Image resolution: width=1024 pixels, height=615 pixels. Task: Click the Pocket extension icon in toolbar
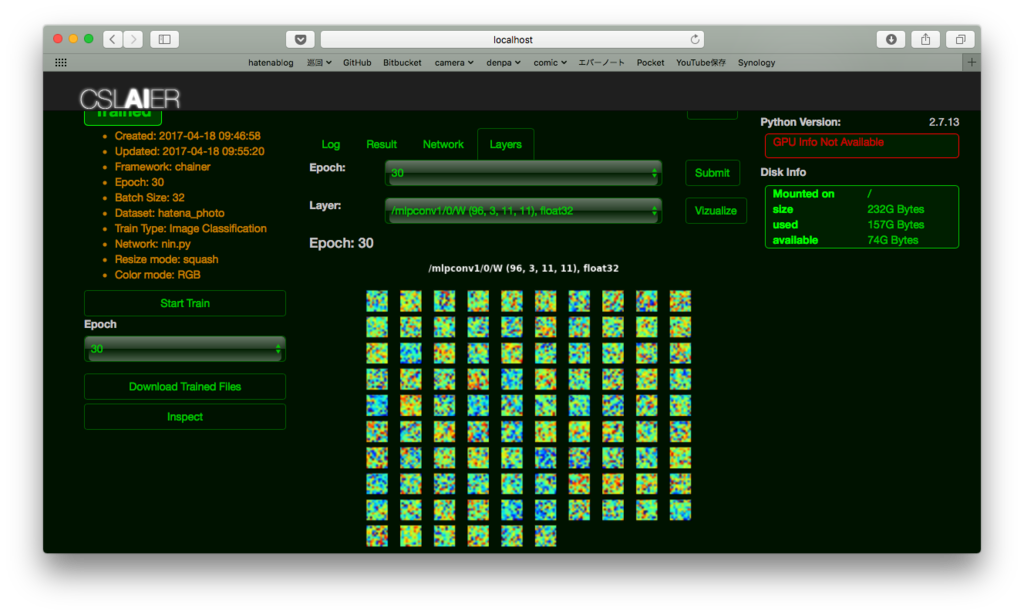(x=300, y=39)
